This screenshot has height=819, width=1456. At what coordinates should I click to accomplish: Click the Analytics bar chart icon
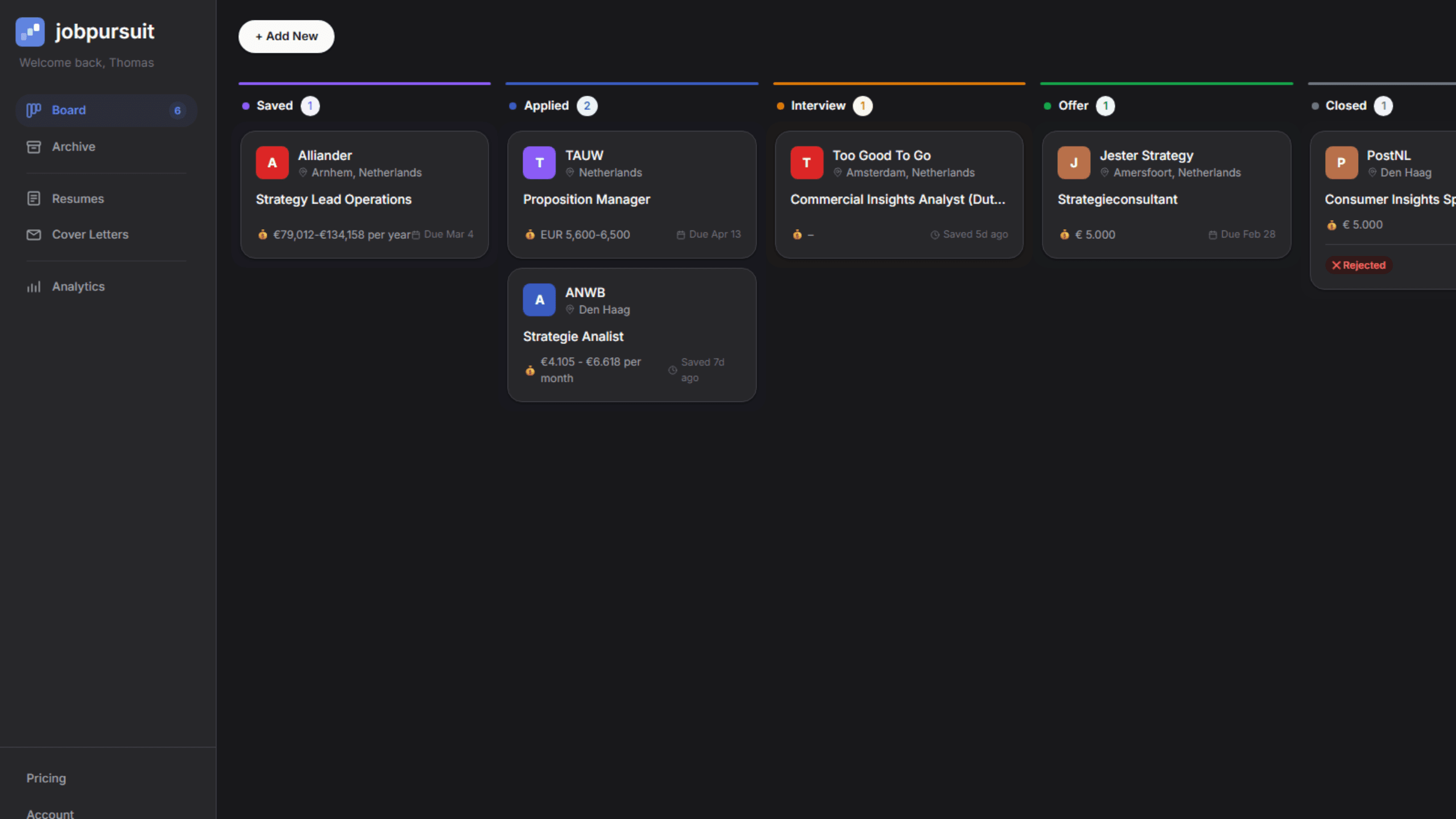[33, 287]
